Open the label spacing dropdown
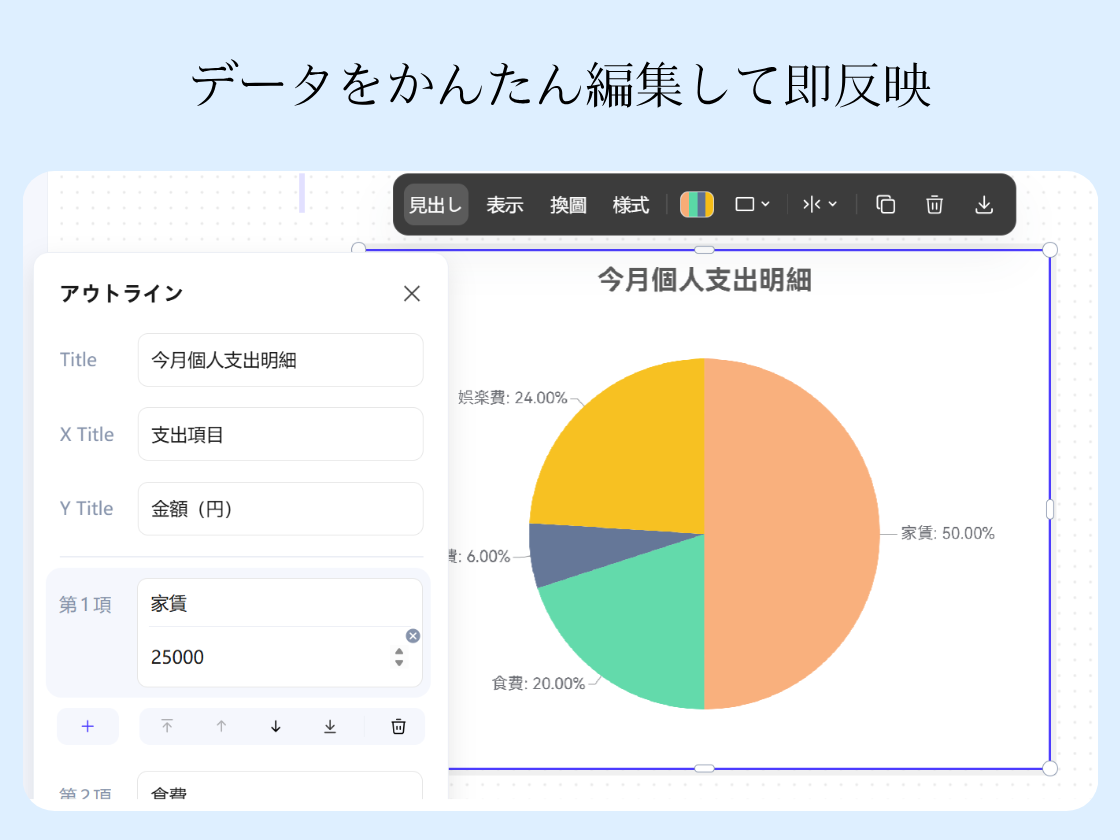This screenshot has height=840, width=1120. (820, 204)
